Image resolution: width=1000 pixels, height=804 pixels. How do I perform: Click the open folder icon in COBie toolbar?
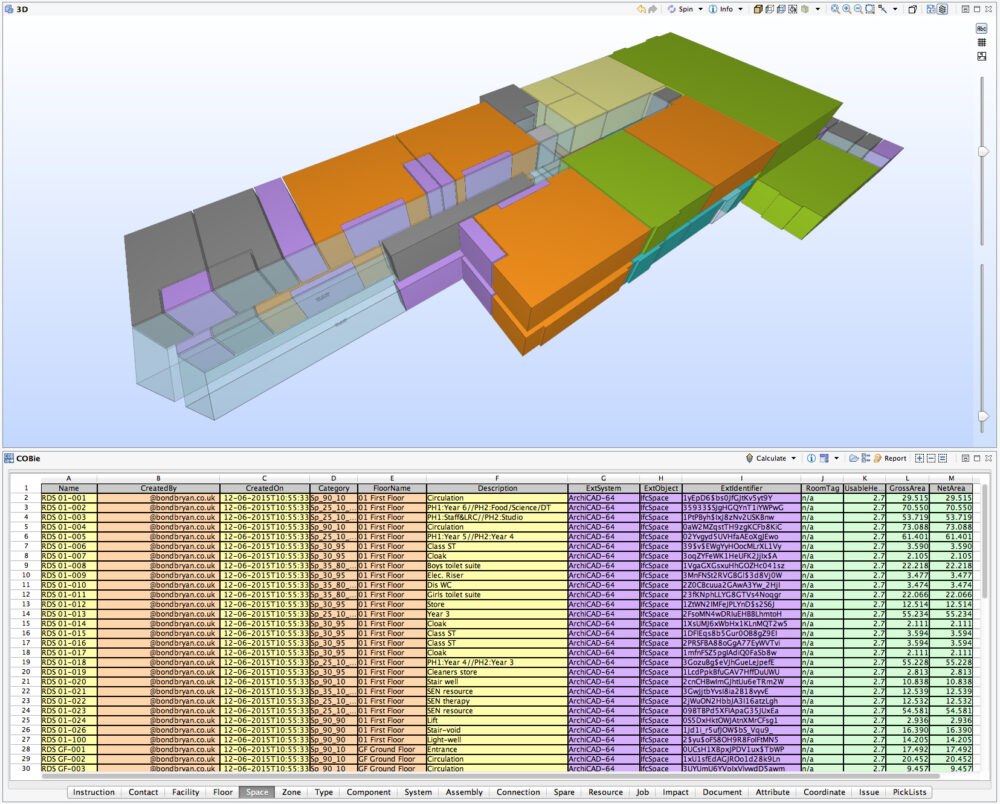click(x=854, y=458)
